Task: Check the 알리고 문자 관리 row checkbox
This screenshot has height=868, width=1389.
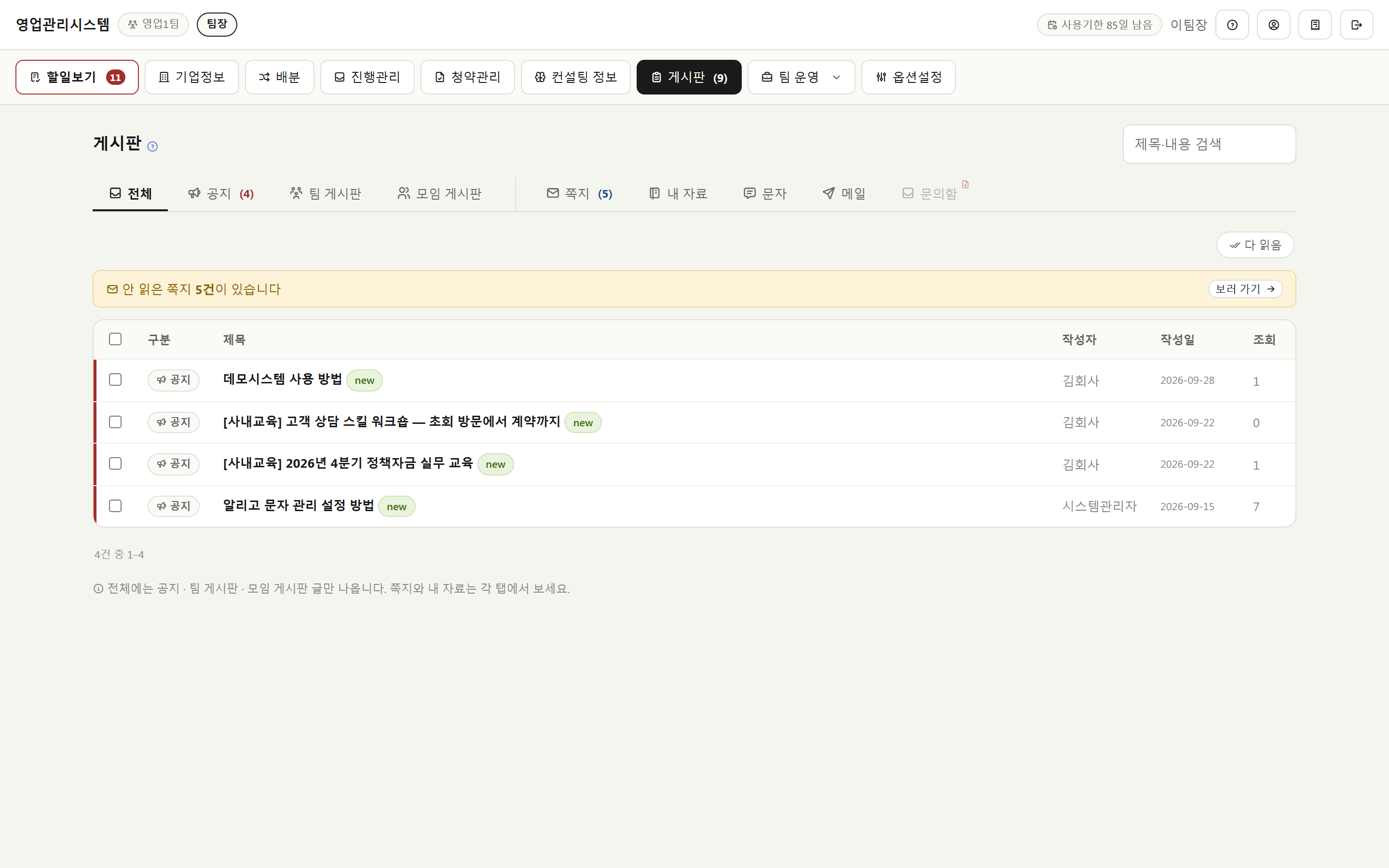Action: (115, 506)
